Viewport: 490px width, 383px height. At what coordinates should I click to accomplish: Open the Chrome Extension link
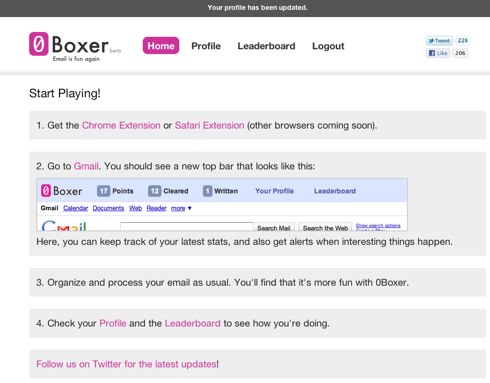[x=121, y=125]
